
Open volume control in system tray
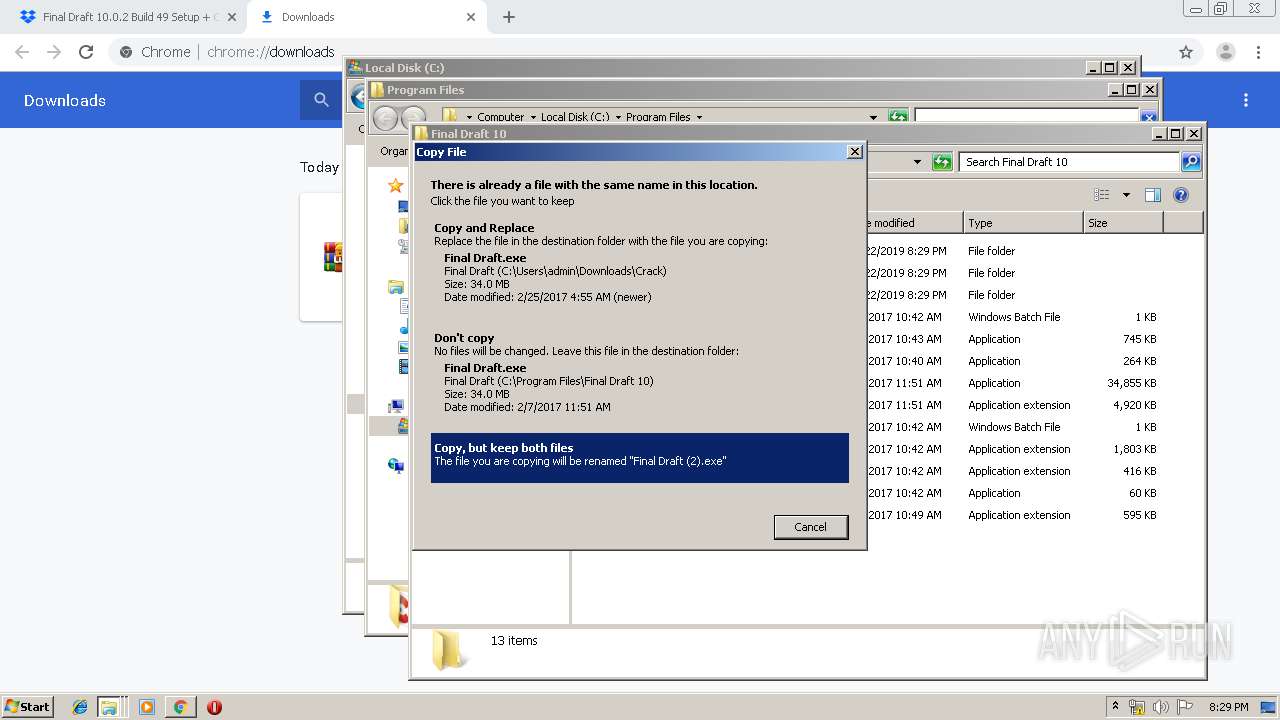[1161, 707]
